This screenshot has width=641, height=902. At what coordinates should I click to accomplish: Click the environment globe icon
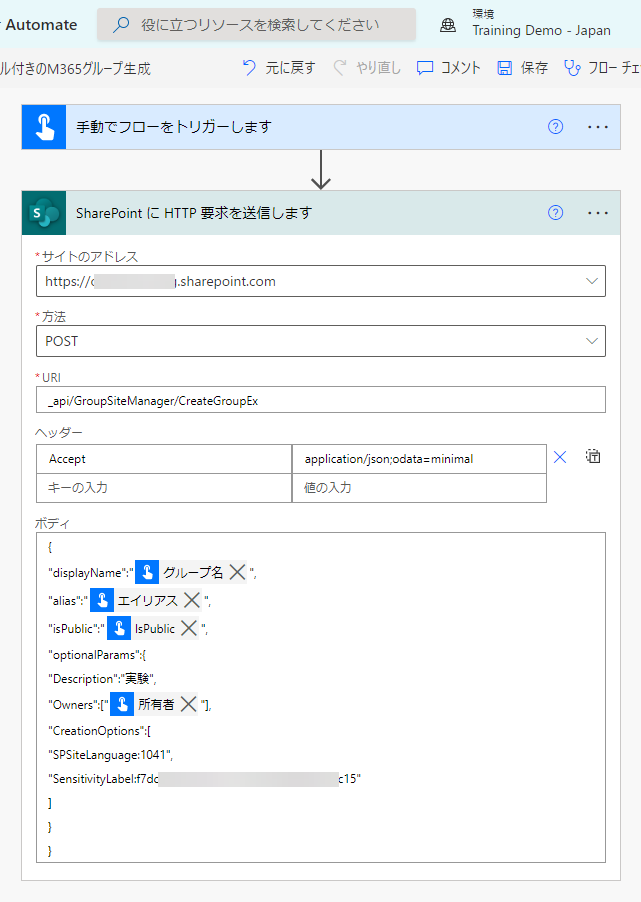448,25
